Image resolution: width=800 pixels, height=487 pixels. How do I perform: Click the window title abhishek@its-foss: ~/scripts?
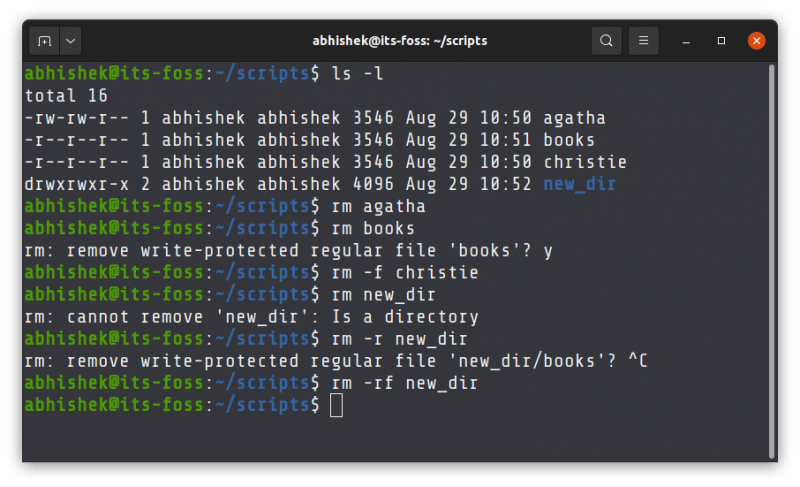point(399,41)
